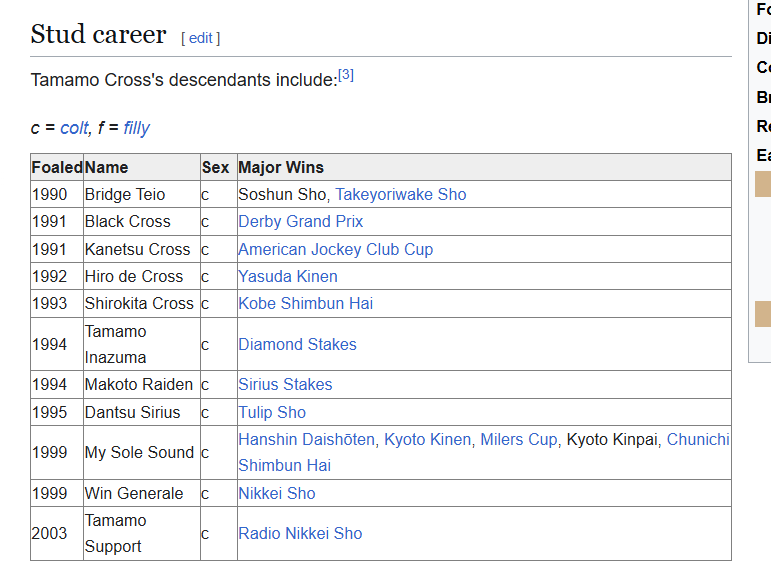Click the Major Wins column header
This screenshot has height=582, width=771.
[x=484, y=167]
